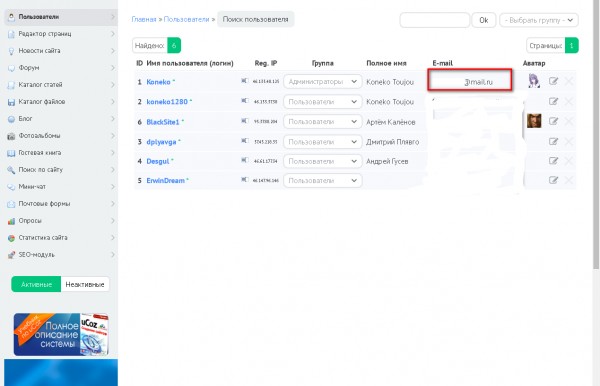Select the full name Андрей Гусев

[x=387, y=161]
